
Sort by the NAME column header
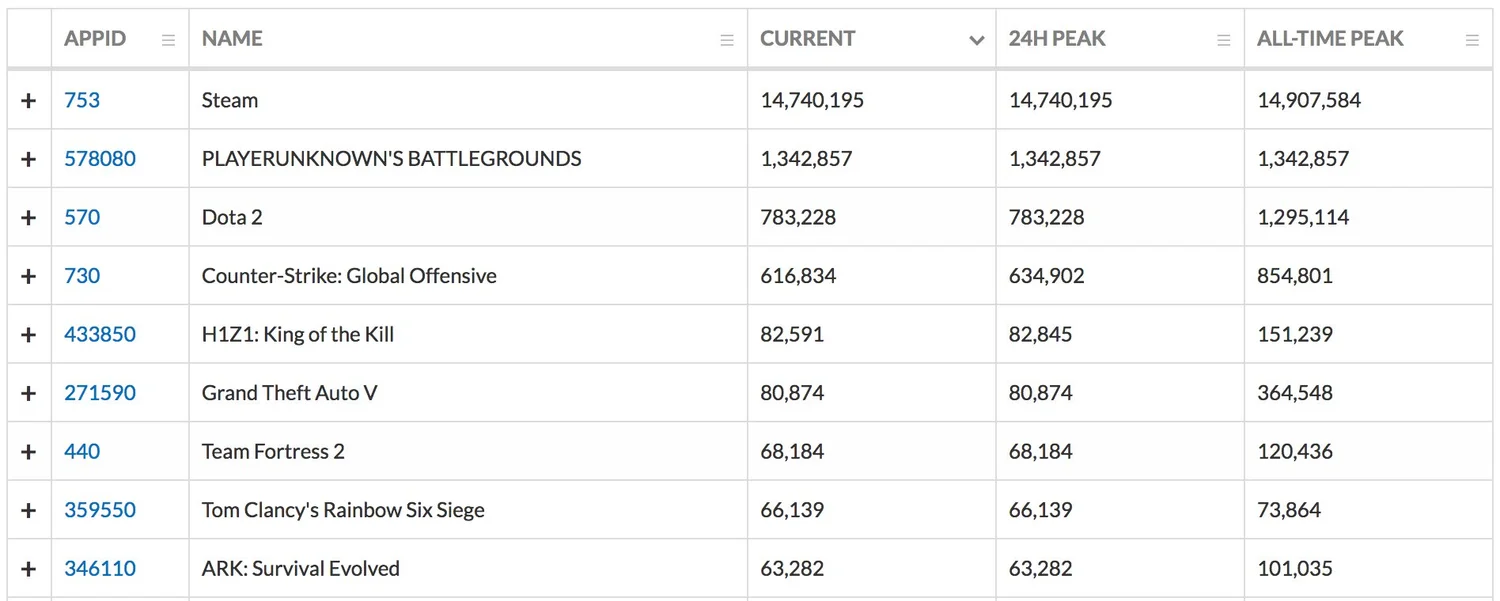point(232,39)
